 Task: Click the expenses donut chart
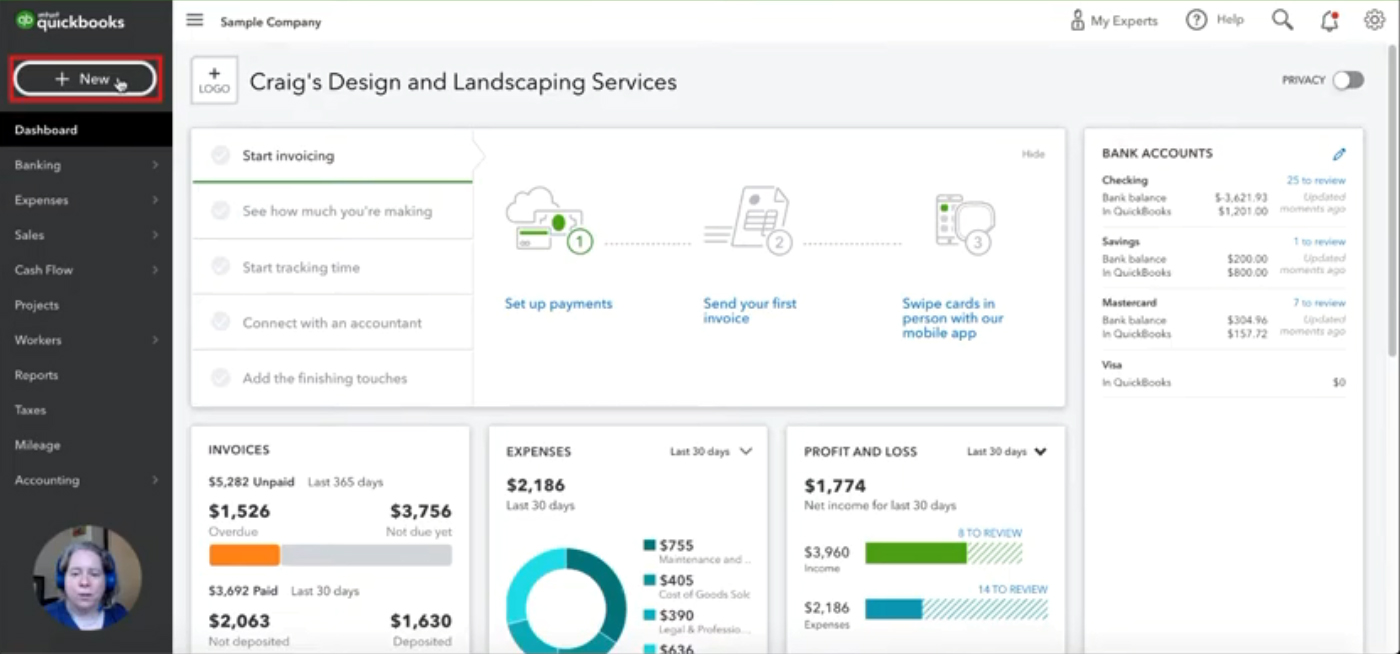566,600
